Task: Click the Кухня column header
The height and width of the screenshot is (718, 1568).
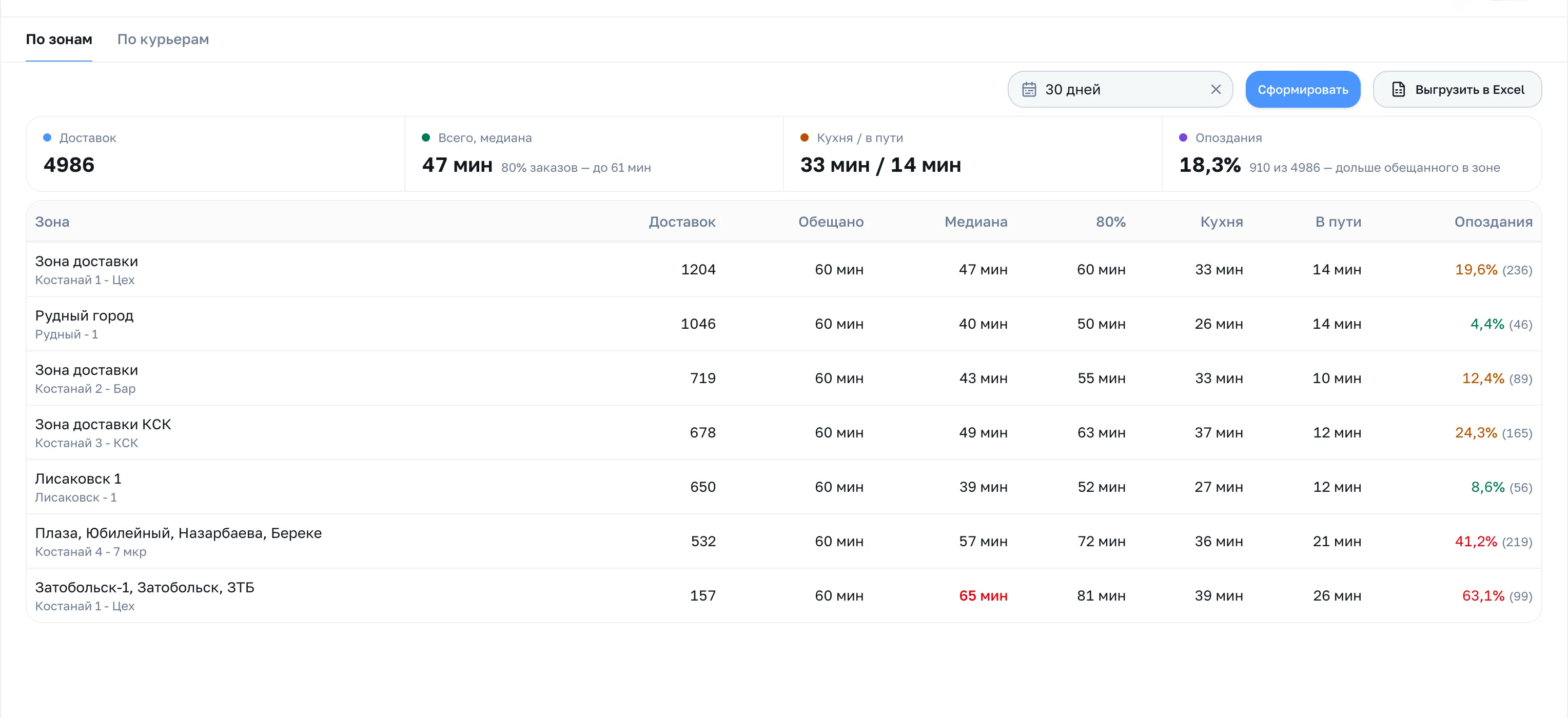Action: (x=1222, y=222)
